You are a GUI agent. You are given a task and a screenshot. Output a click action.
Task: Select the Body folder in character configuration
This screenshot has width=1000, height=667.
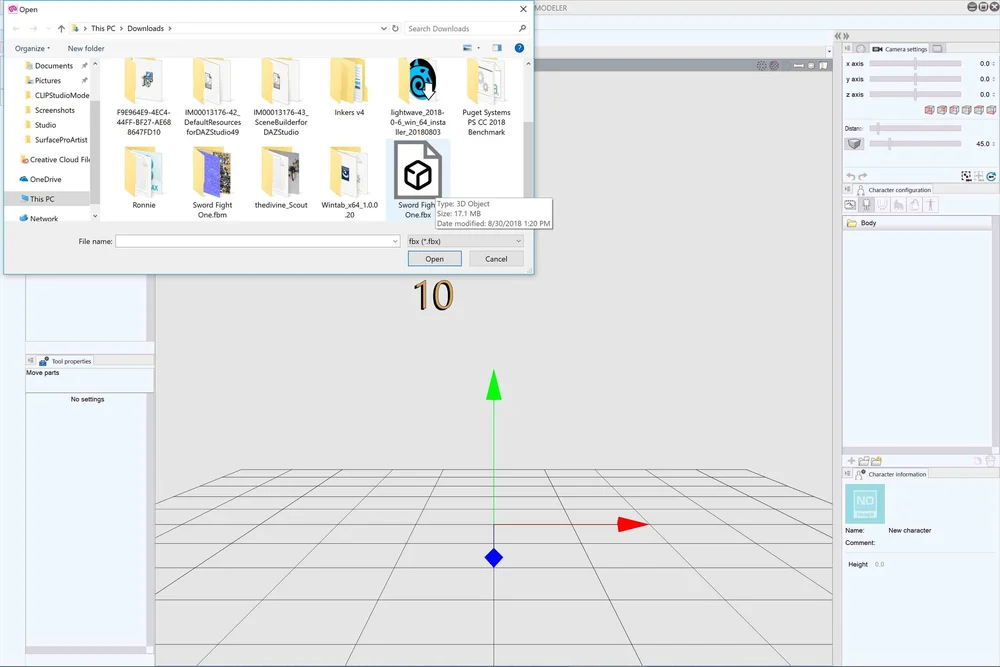[917, 223]
